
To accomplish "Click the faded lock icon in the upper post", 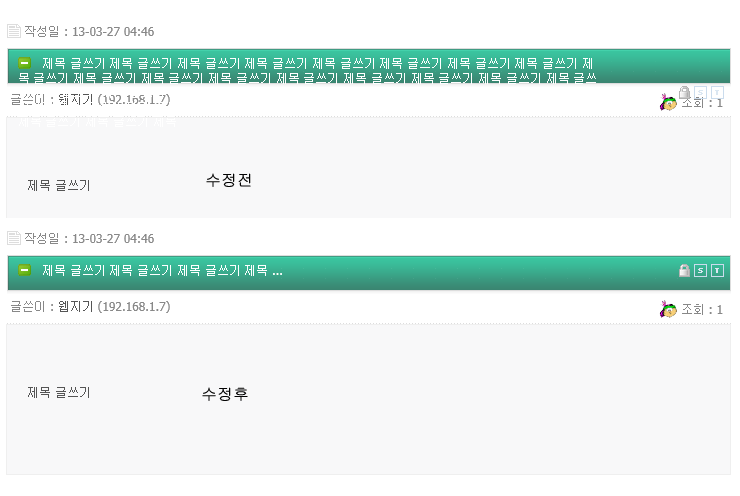I will (x=685, y=92).
